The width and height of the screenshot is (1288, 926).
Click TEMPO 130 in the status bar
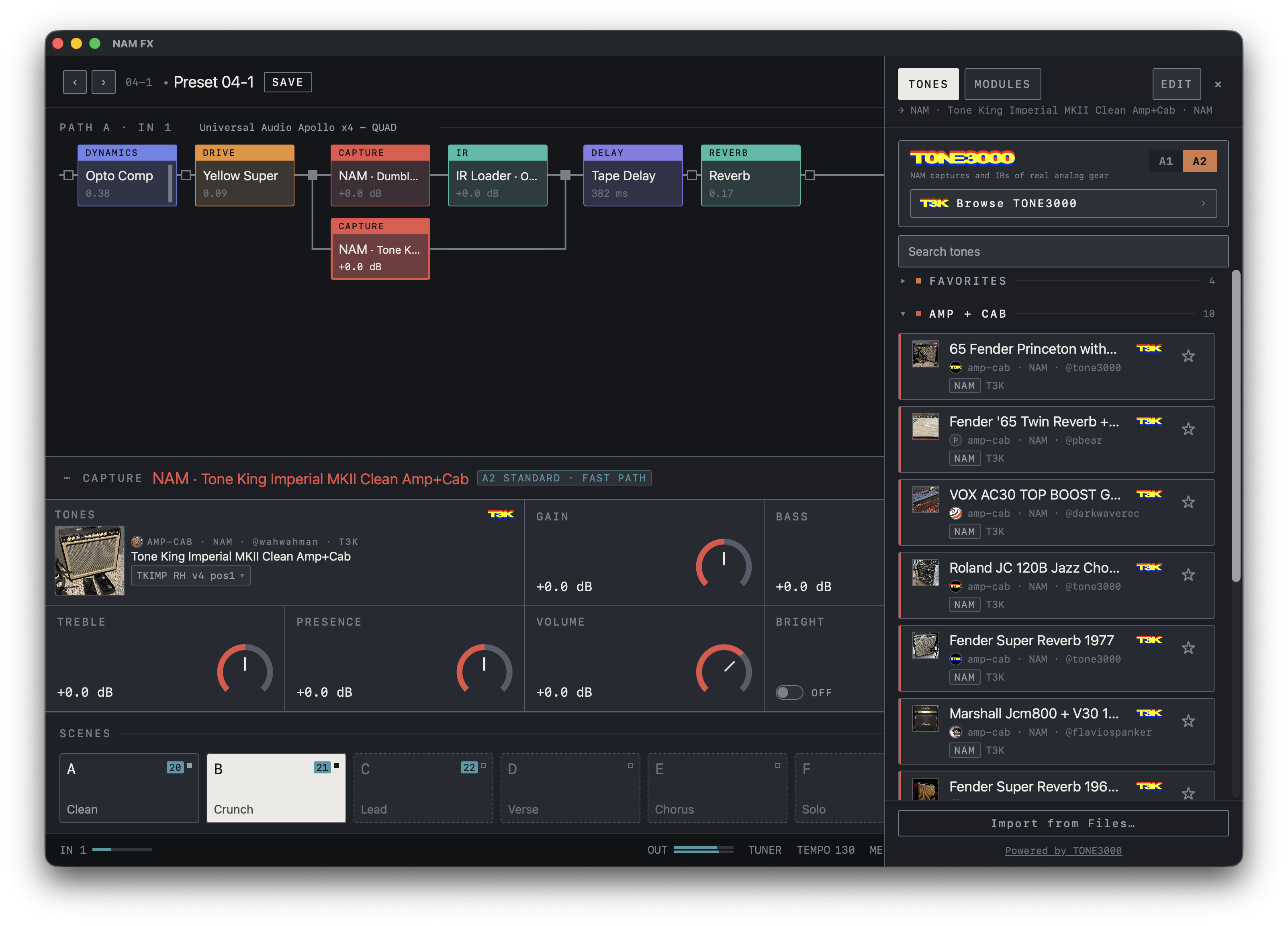tap(825, 850)
